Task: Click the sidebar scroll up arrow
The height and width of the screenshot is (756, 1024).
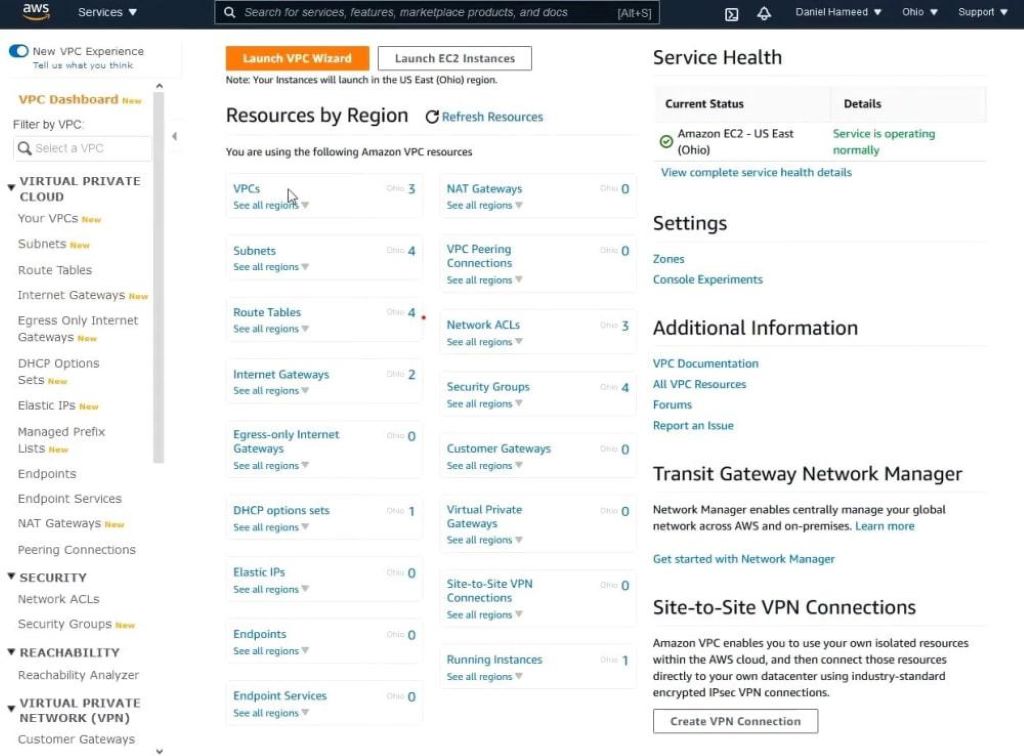Action: coord(159,86)
